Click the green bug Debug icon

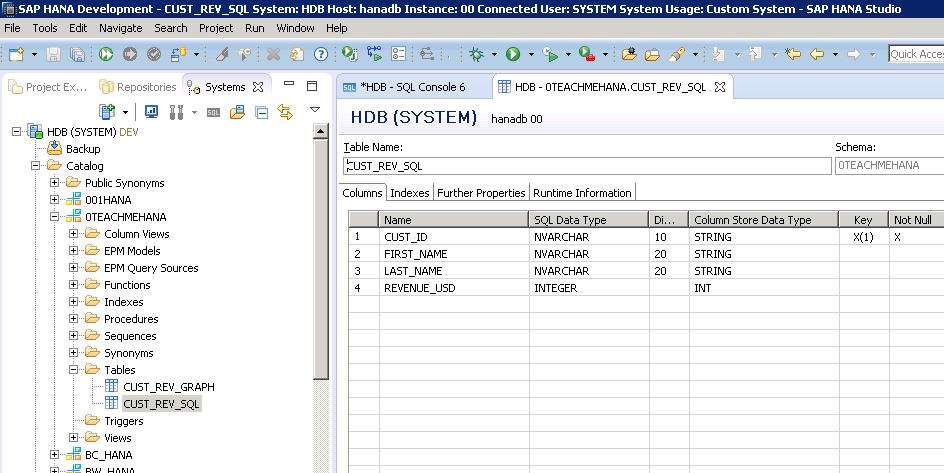(476, 54)
